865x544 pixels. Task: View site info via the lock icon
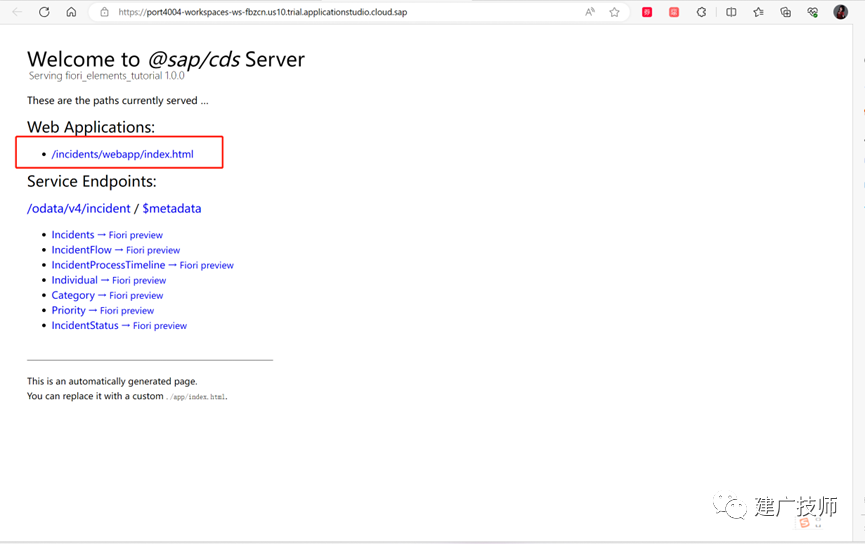pyautogui.click(x=104, y=12)
